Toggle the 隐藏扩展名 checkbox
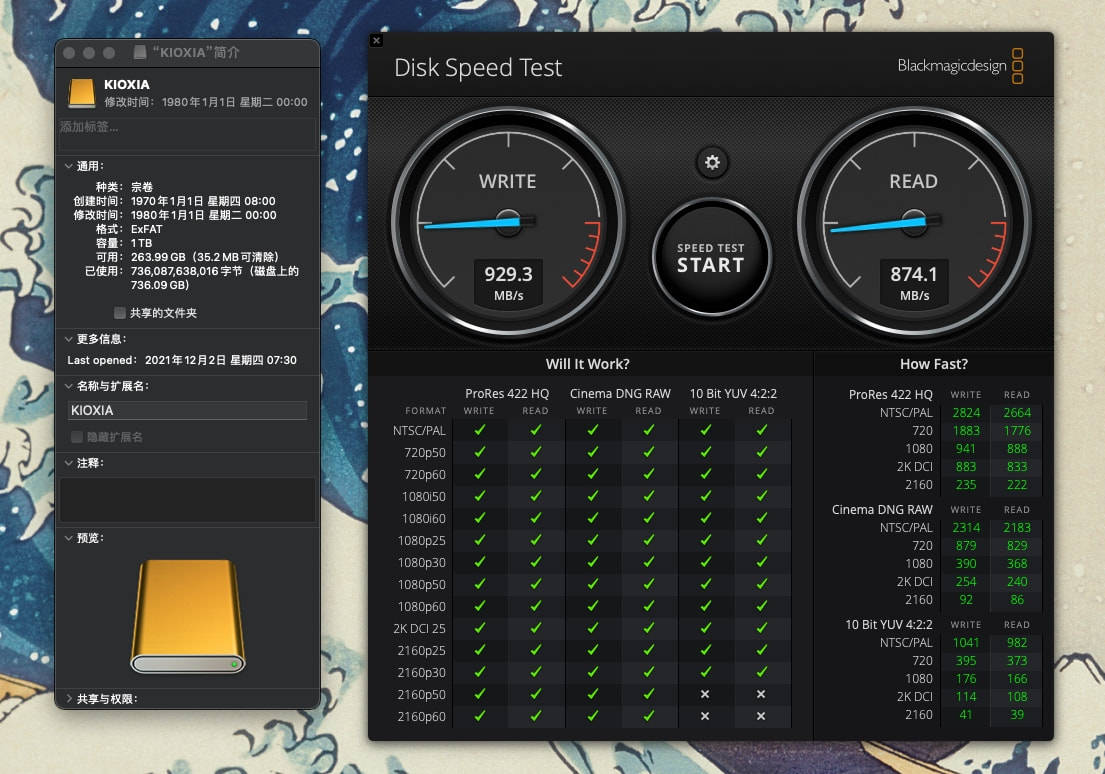 pos(77,437)
